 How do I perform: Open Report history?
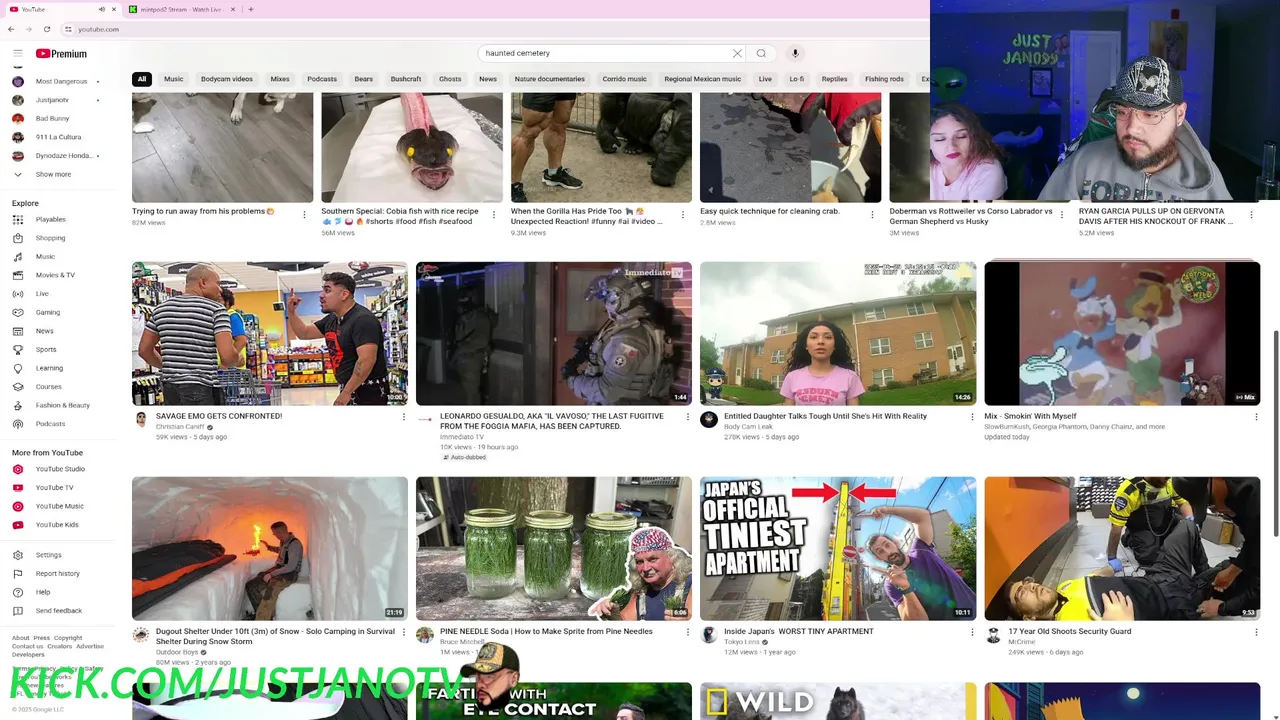57,573
